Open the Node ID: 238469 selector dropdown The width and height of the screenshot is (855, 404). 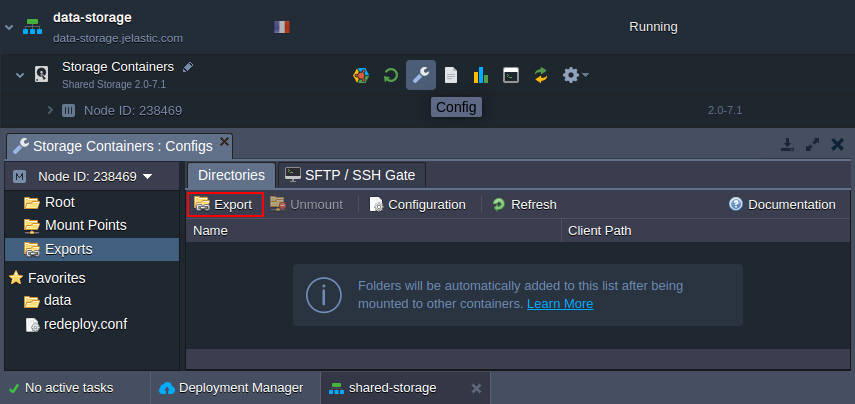point(92,177)
